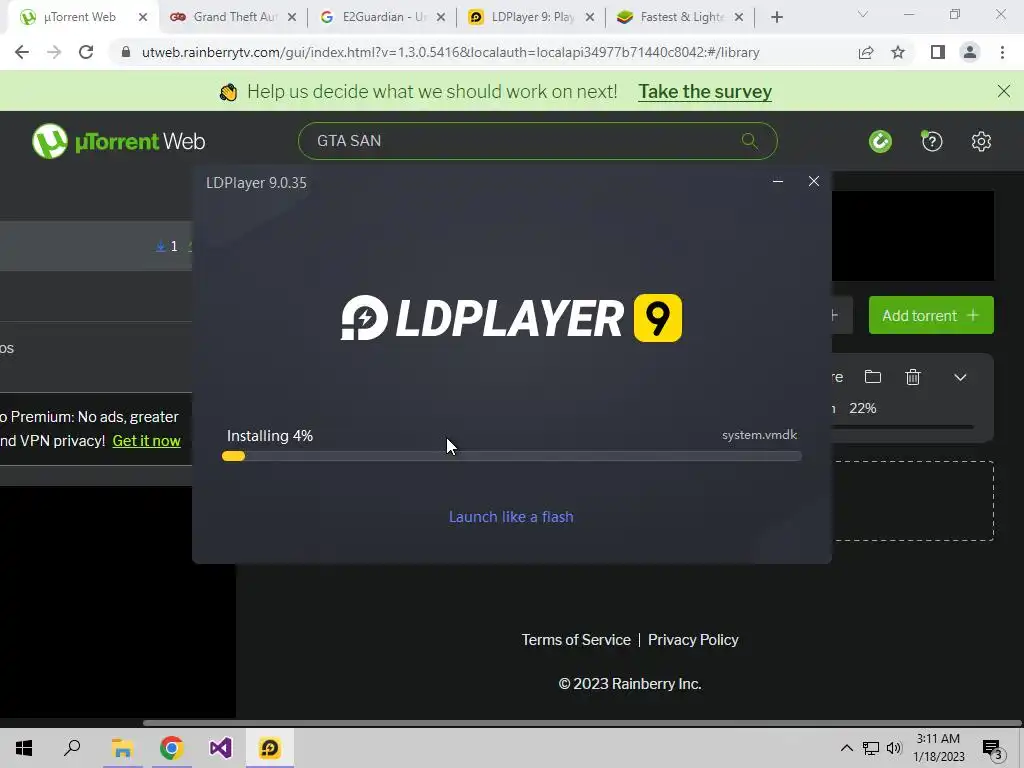Open File Explorer from taskbar
The height and width of the screenshot is (768, 1024).
(x=122, y=748)
